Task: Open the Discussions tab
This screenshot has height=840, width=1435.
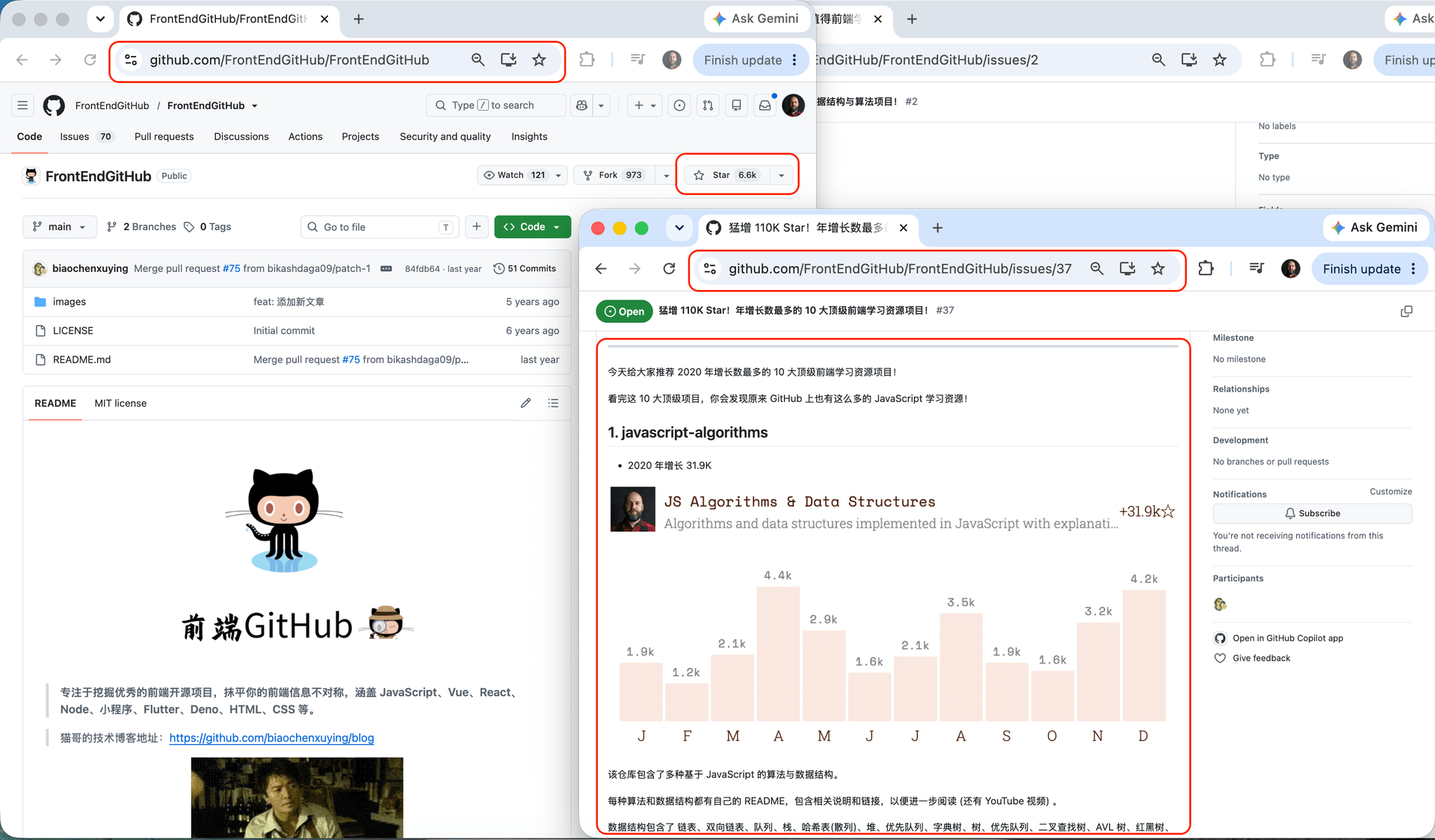Action: point(241,137)
